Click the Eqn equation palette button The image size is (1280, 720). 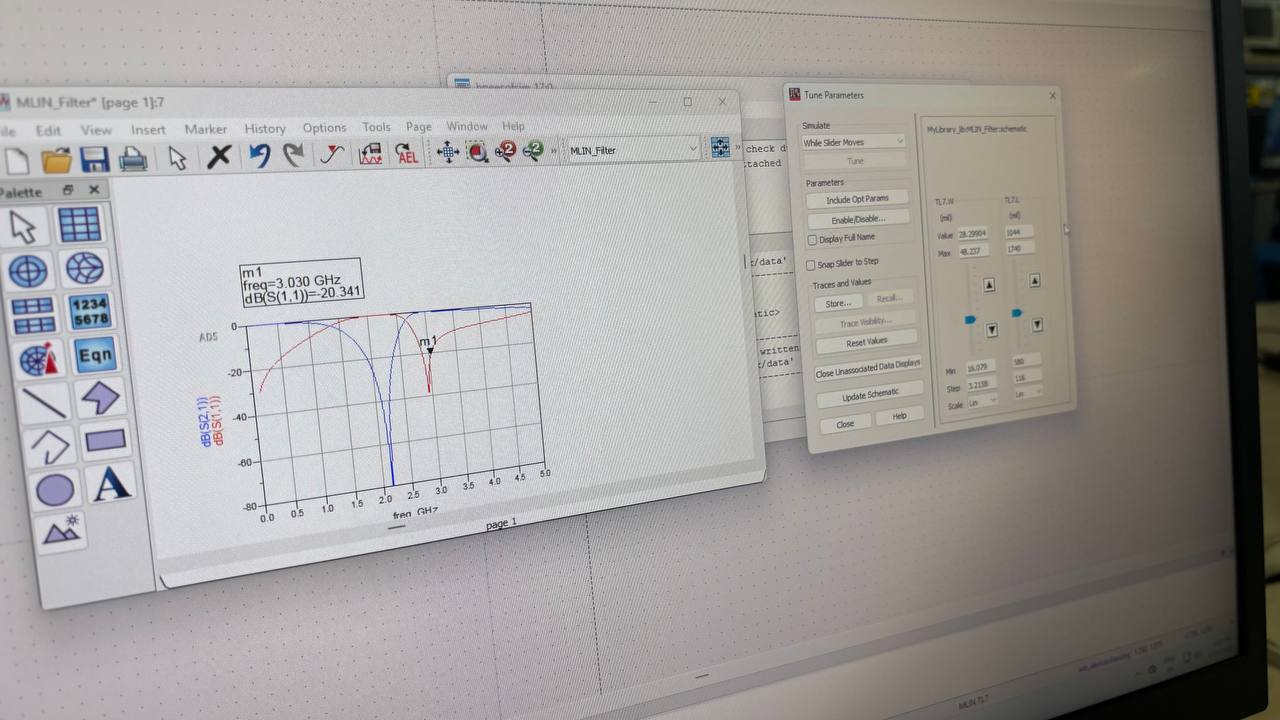[95, 355]
